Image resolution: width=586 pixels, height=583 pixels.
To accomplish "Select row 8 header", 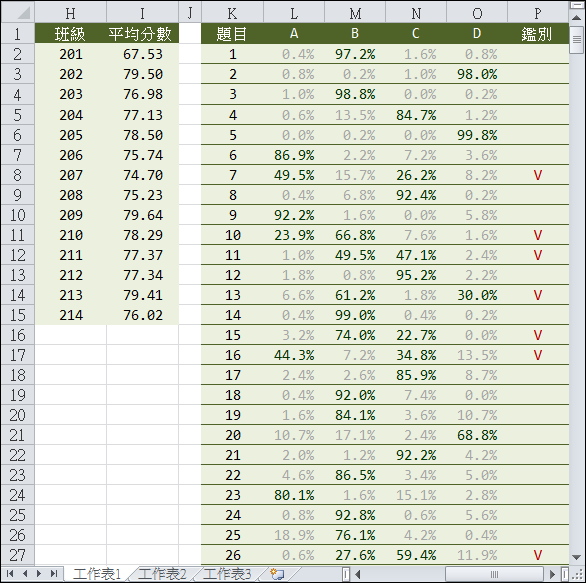I will tap(18, 175).
